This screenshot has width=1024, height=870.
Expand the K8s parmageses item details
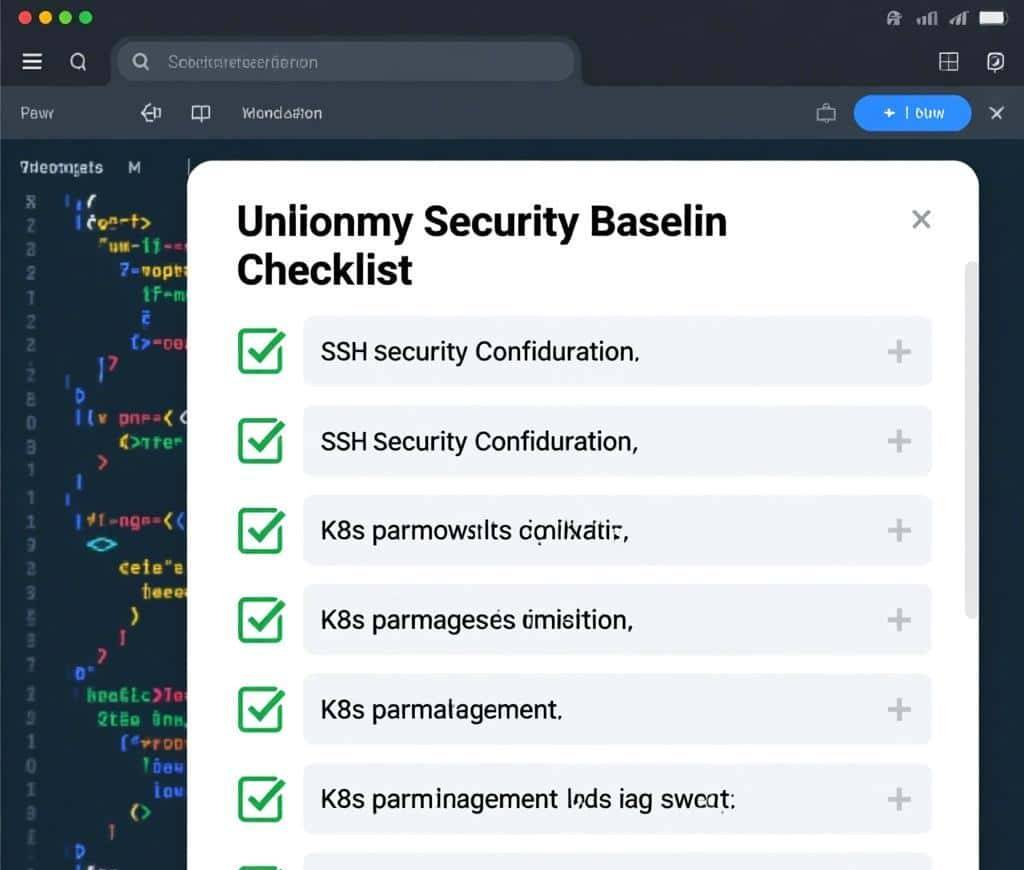tap(899, 620)
